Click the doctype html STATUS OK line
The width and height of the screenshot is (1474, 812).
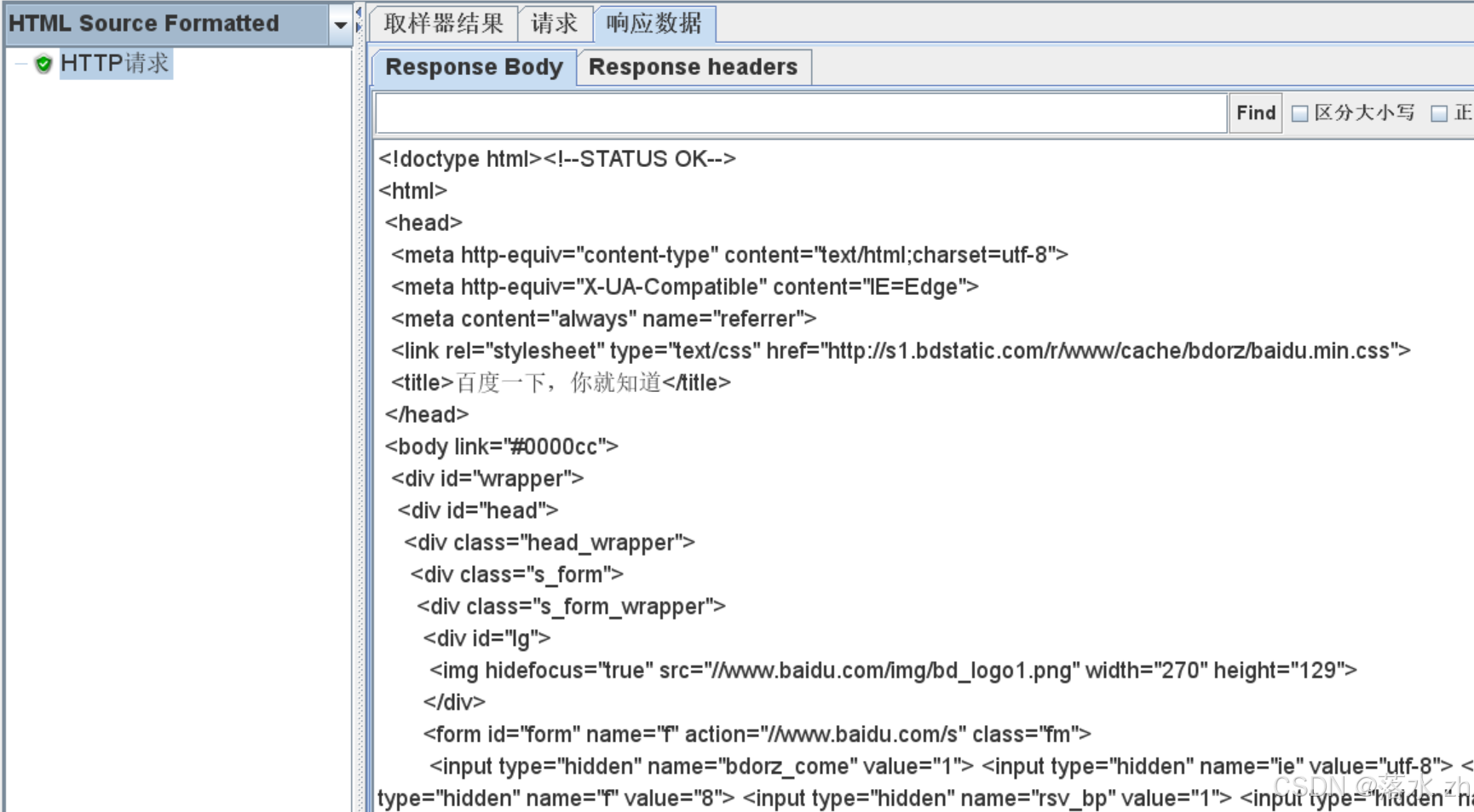[x=557, y=159]
